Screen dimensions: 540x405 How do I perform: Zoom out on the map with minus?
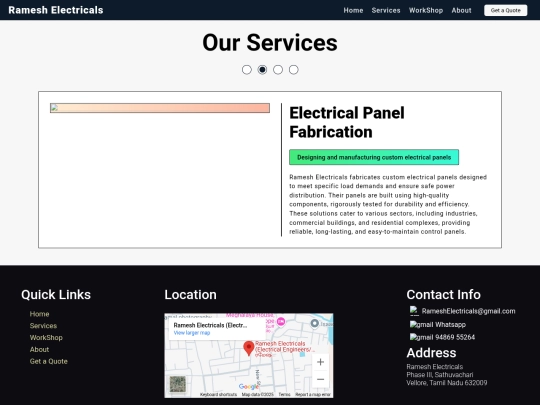320,379
